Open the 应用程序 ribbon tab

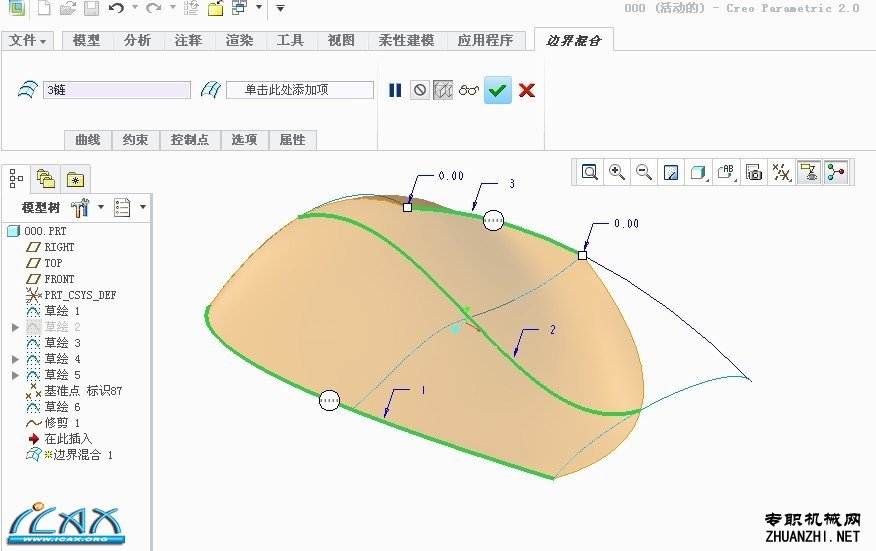[485, 41]
